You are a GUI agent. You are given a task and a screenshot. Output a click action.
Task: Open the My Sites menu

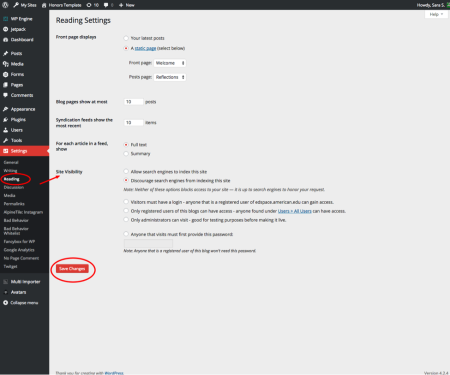pos(25,5)
